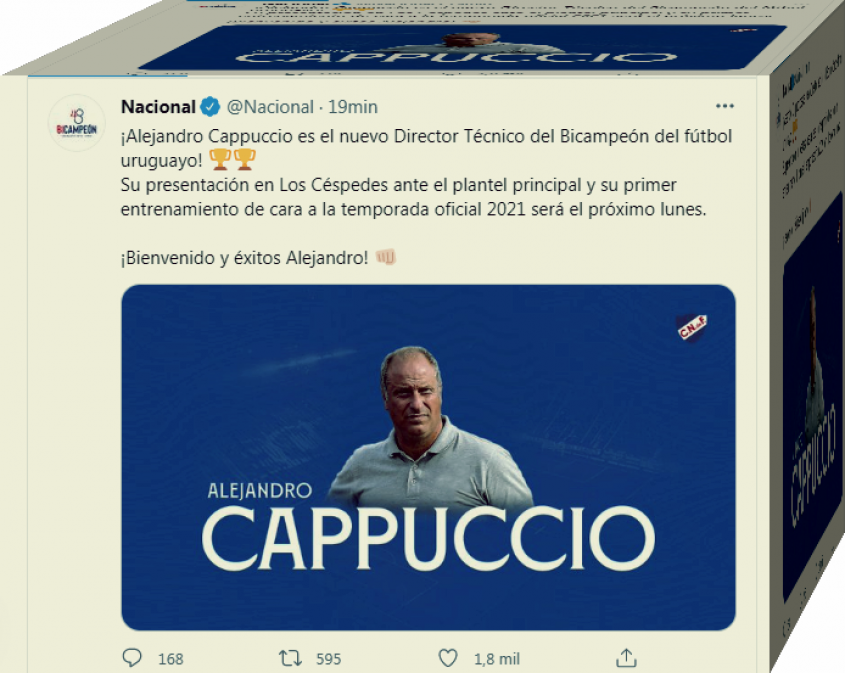The height and width of the screenshot is (673, 845).
Task: Like the tweet with heart icon
Action: pyautogui.click(x=448, y=658)
